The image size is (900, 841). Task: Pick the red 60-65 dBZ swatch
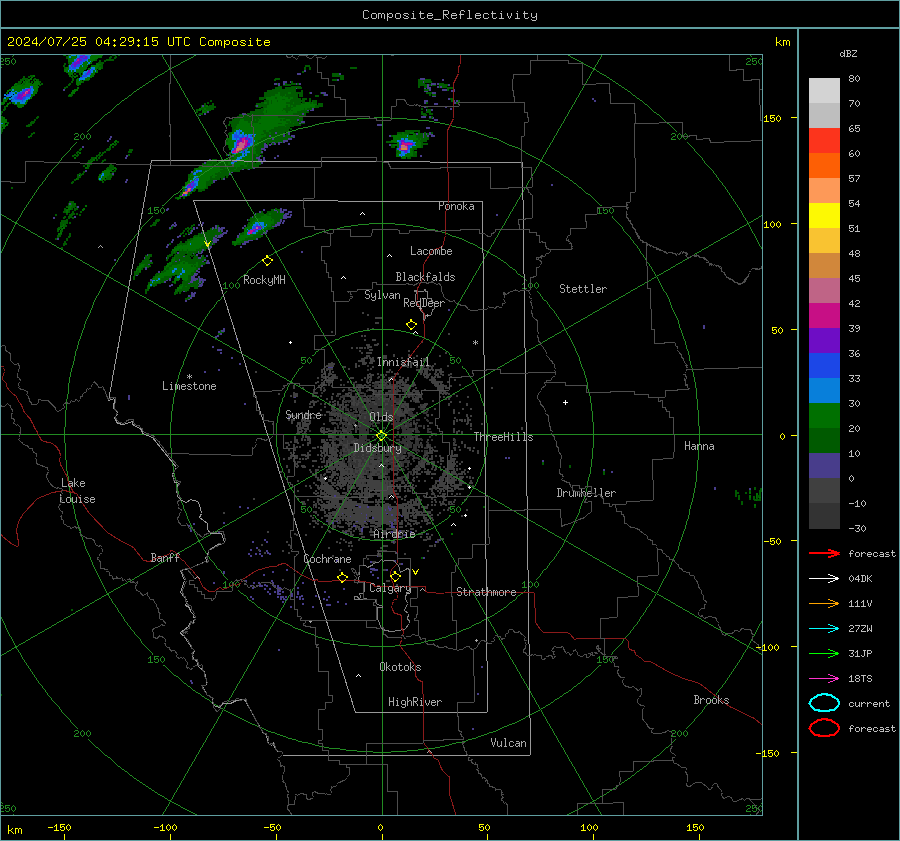[x=824, y=141]
